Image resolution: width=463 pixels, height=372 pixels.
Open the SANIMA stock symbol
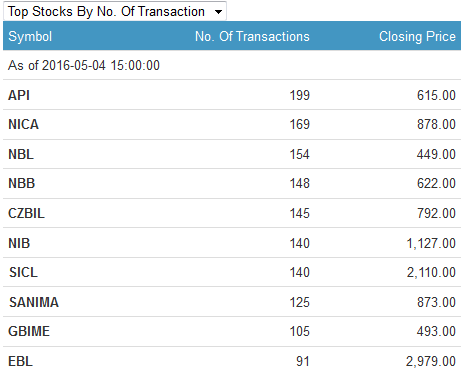tap(34, 303)
